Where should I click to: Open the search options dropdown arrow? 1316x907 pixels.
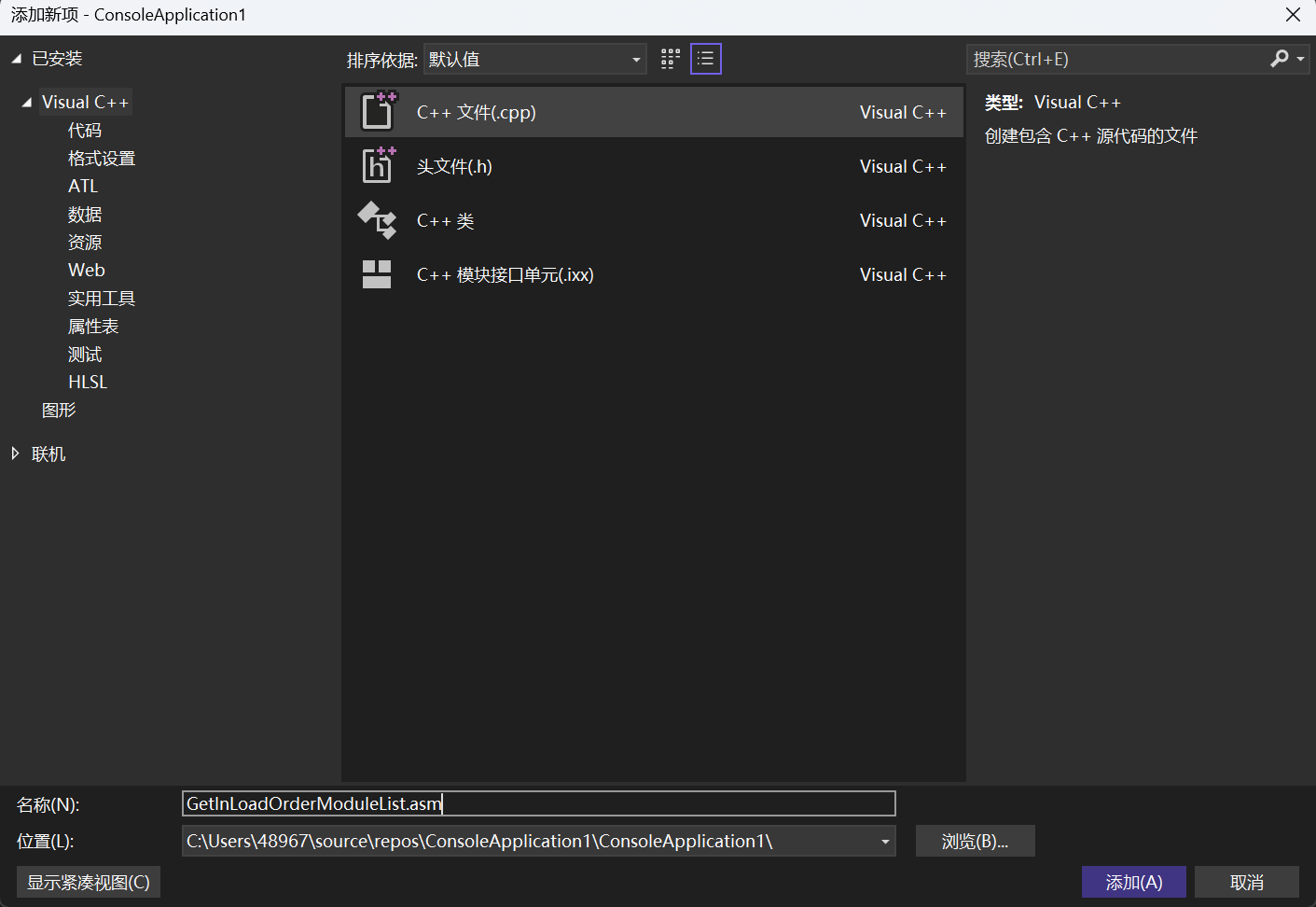point(1301,59)
